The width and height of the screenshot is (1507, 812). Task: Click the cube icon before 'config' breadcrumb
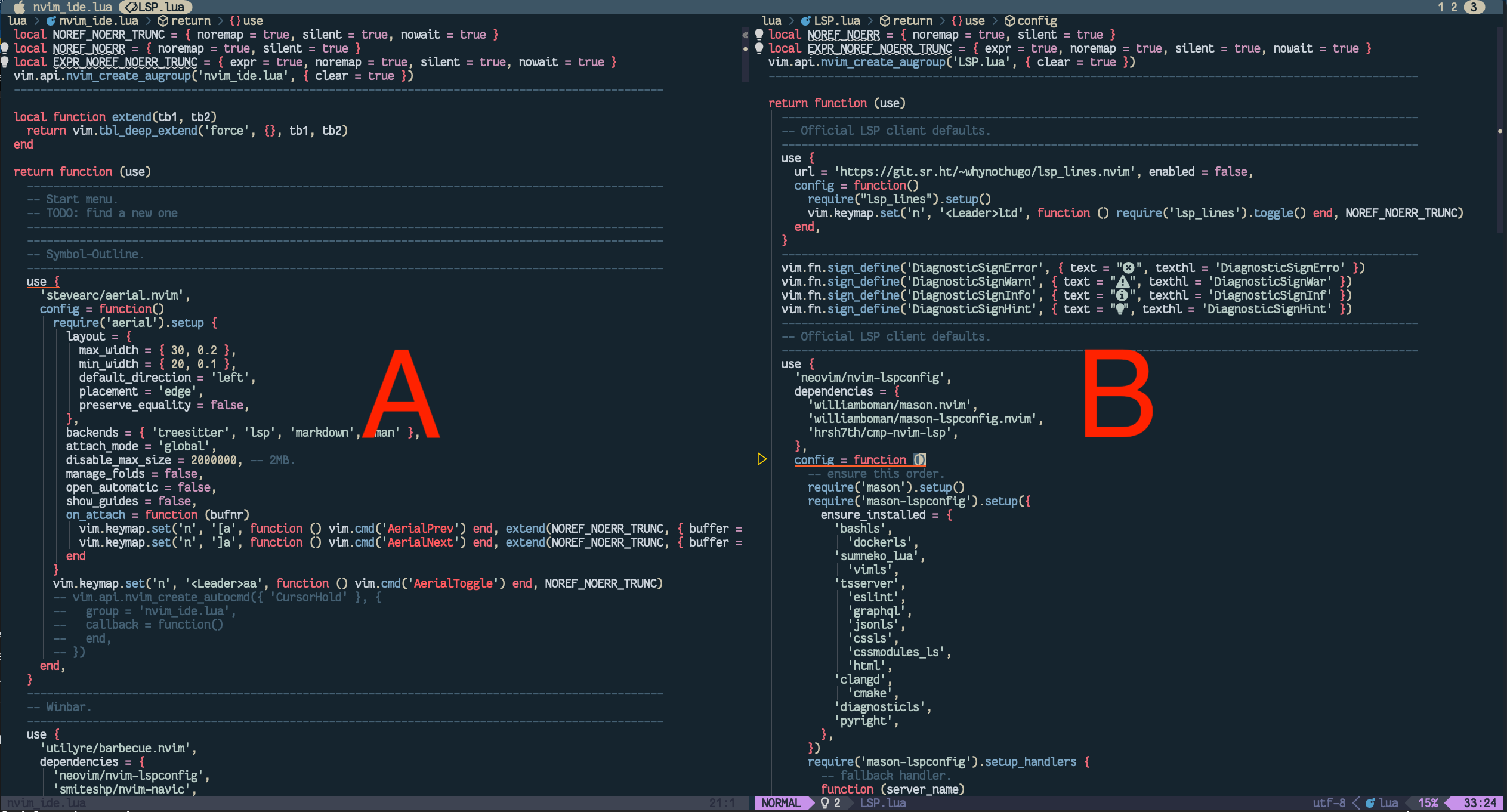click(x=1009, y=21)
